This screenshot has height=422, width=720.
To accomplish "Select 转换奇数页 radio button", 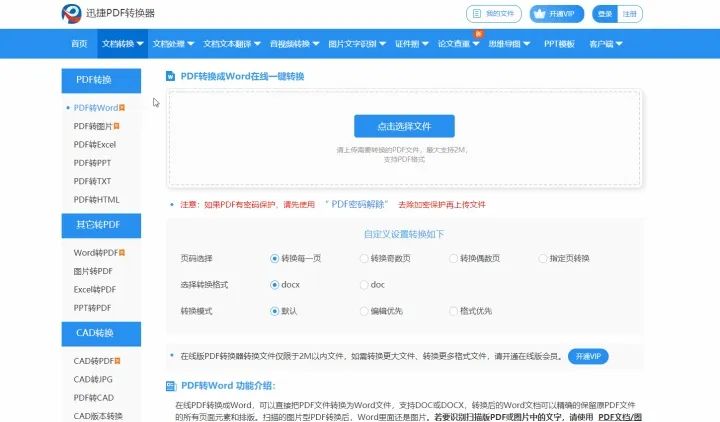I will (364, 259).
